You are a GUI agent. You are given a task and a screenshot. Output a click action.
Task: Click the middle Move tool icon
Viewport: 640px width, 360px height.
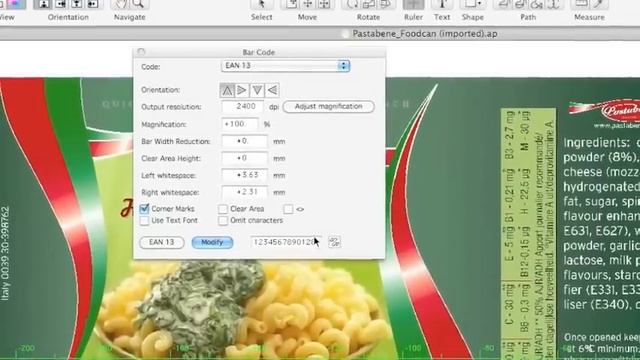click(x=308, y=4)
